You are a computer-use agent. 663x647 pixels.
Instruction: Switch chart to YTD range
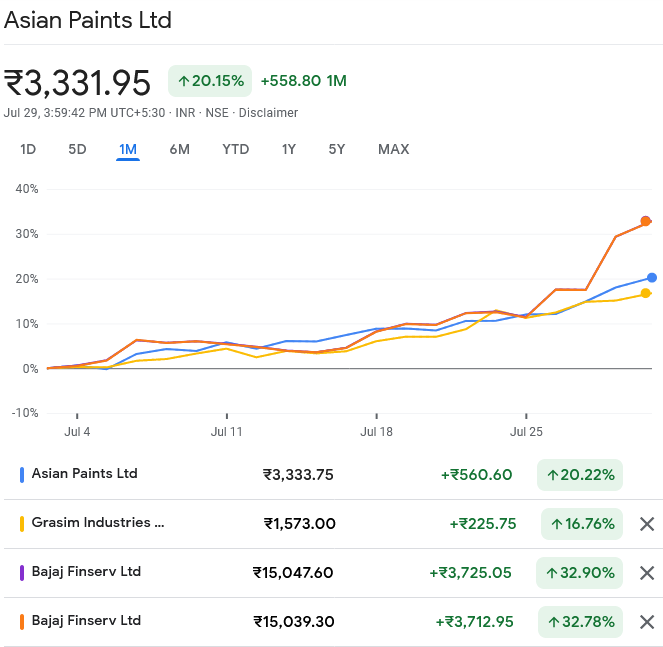coord(235,149)
